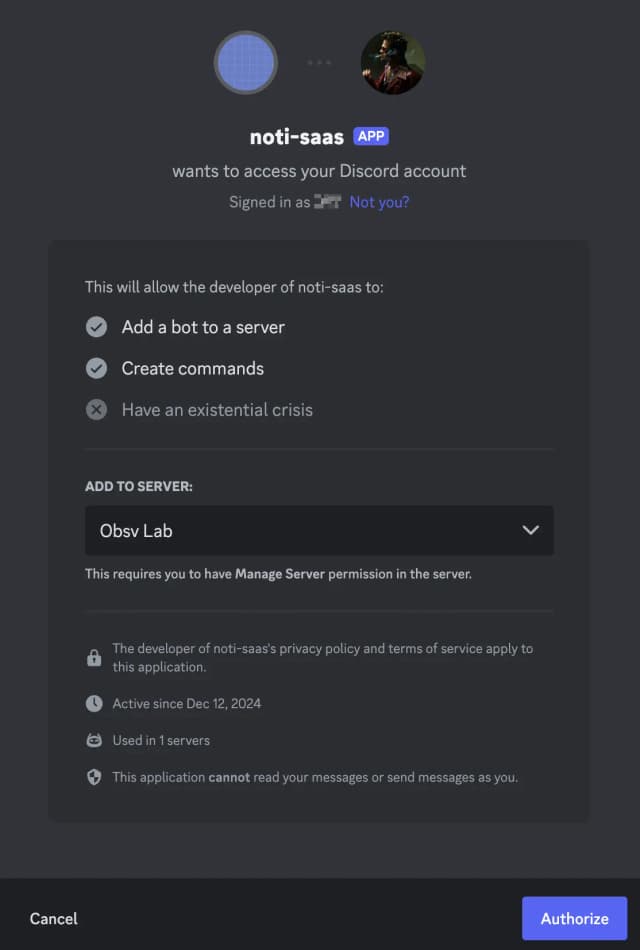Click the X icon next to Have an existential crisis
The height and width of the screenshot is (950, 640).
[x=96, y=409]
